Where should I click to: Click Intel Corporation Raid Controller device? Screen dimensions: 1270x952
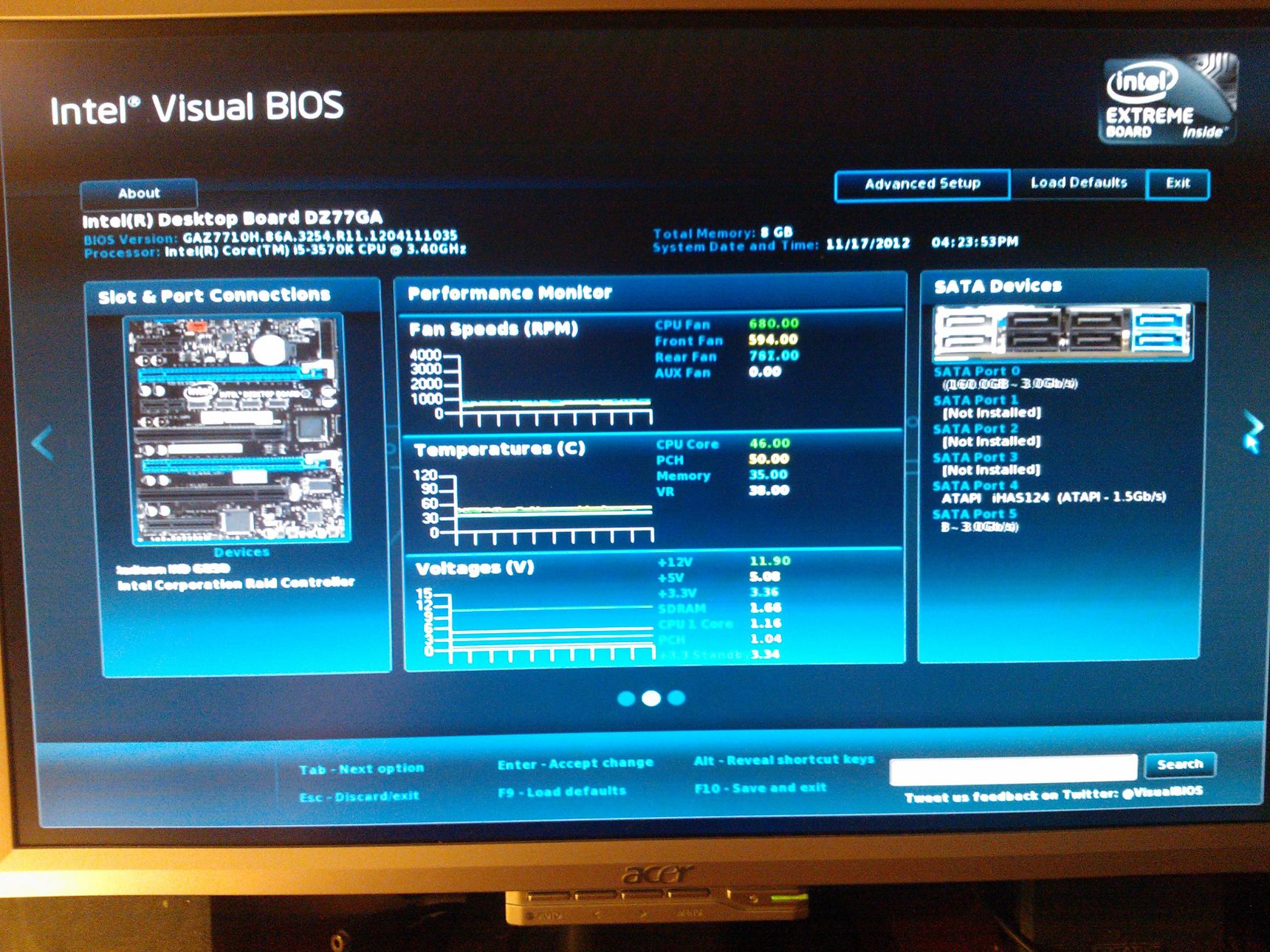(x=236, y=584)
